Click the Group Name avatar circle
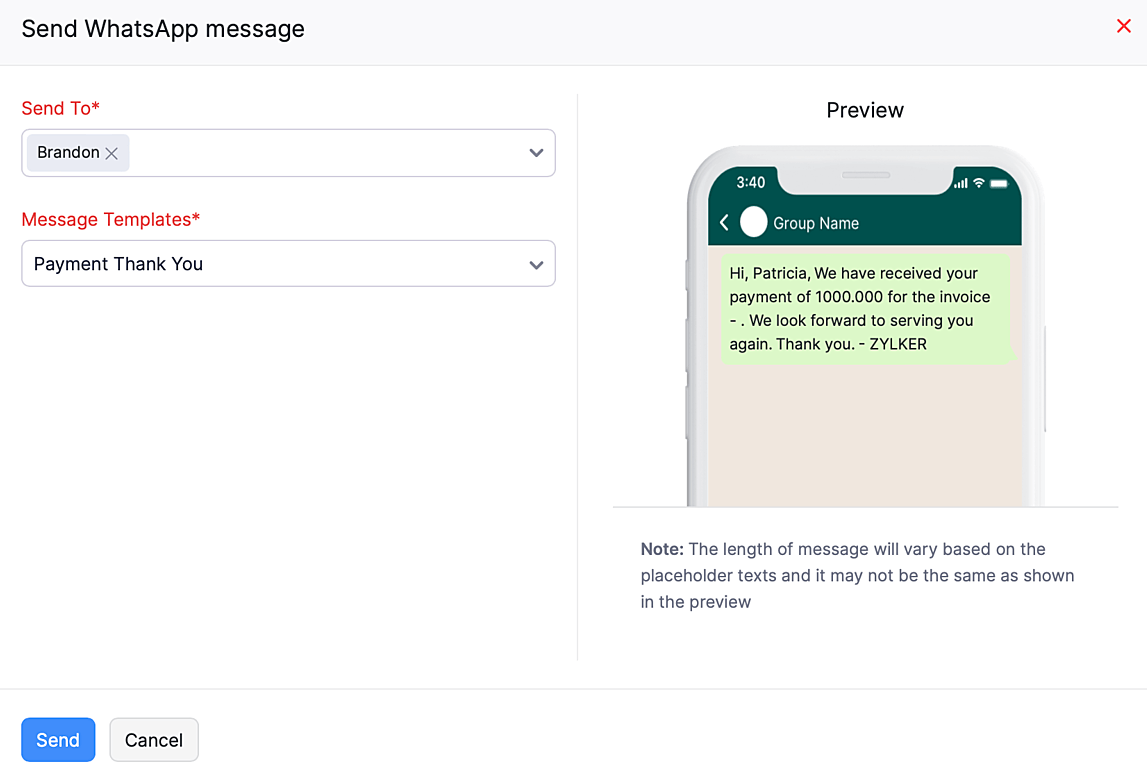Screen dimensions: 1147x783 [753, 222]
